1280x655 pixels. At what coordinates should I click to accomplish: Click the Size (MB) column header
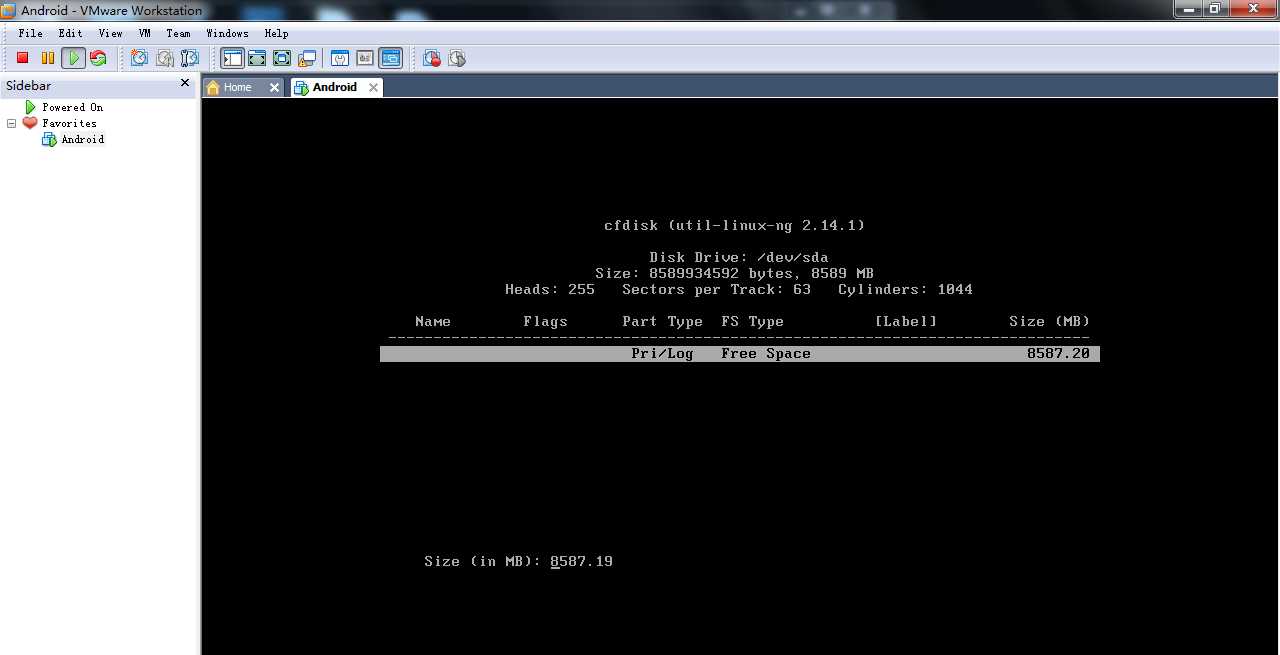click(x=1049, y=321)
